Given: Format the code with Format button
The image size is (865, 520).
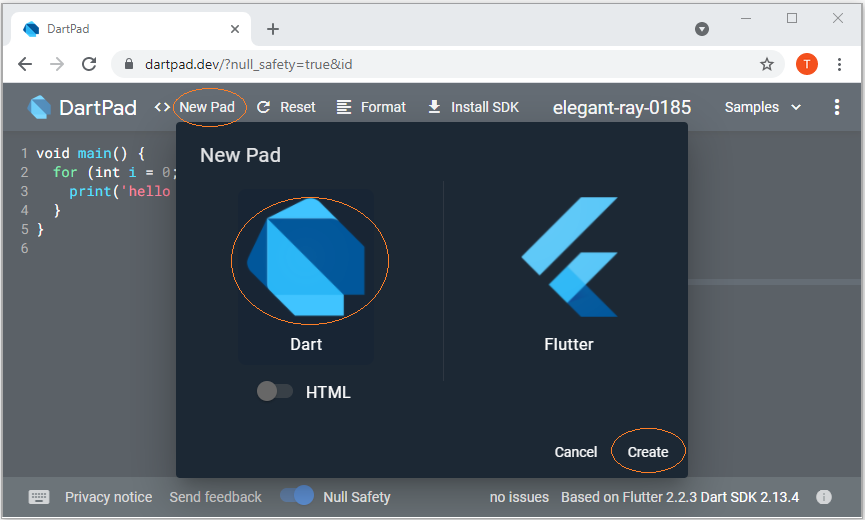Looking at the screenshot, I should pos(371,107).
